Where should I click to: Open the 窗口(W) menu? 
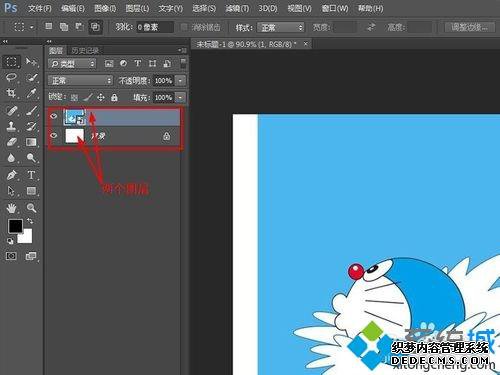click(335, 8)
